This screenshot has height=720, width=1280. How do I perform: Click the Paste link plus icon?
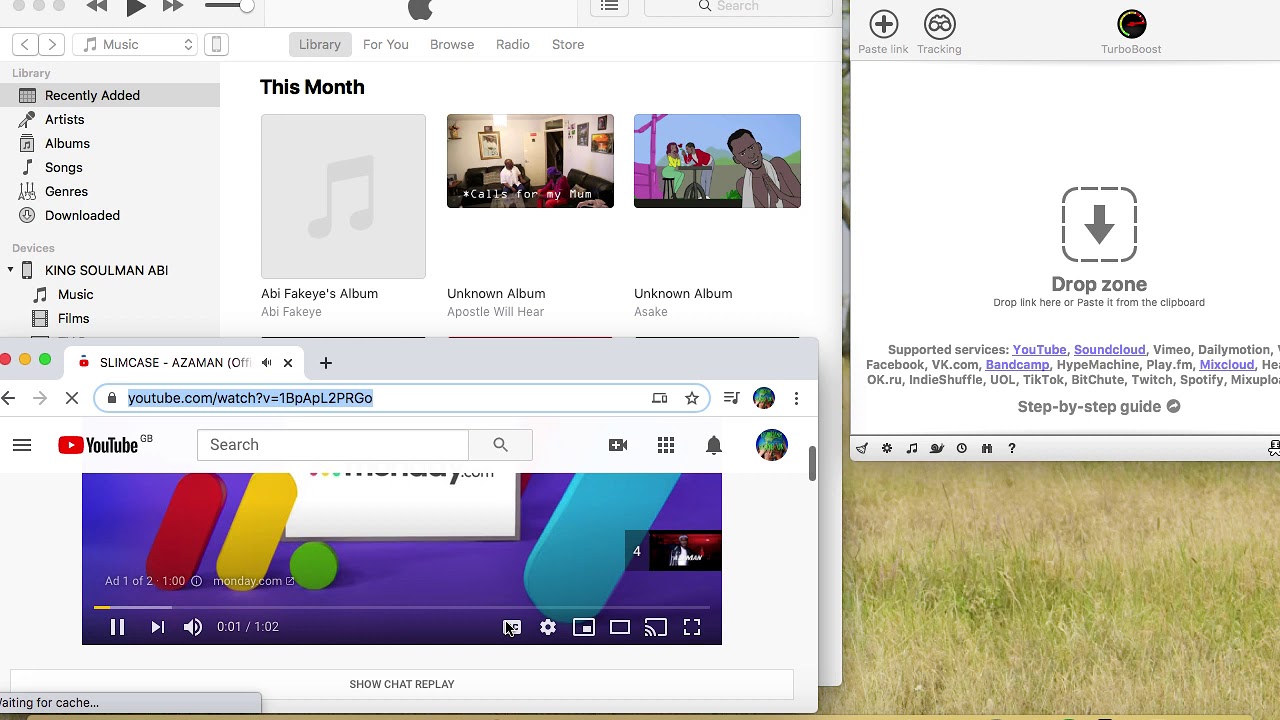(883, 24)
